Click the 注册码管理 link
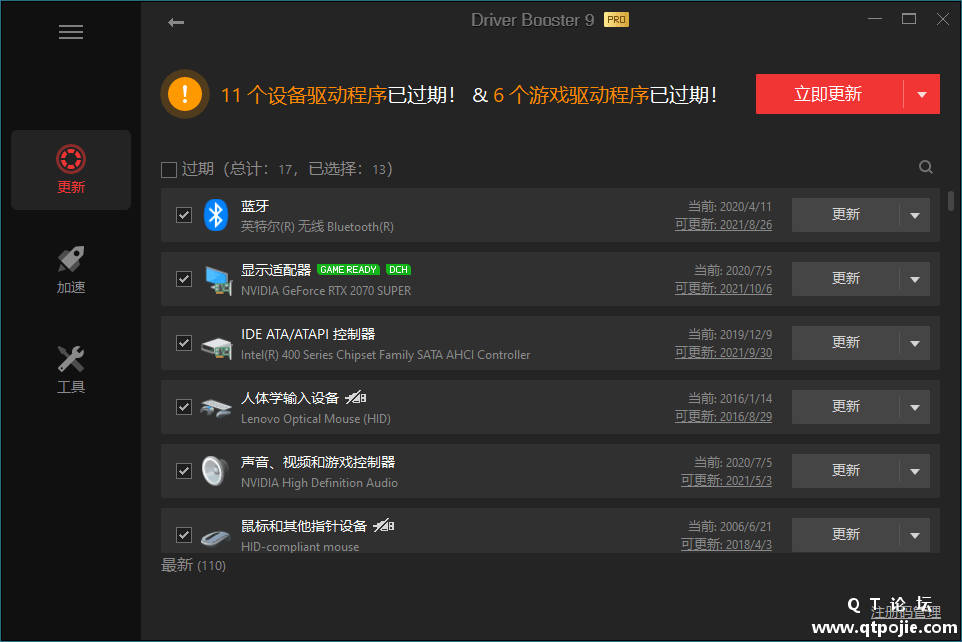 coord(906,612)
